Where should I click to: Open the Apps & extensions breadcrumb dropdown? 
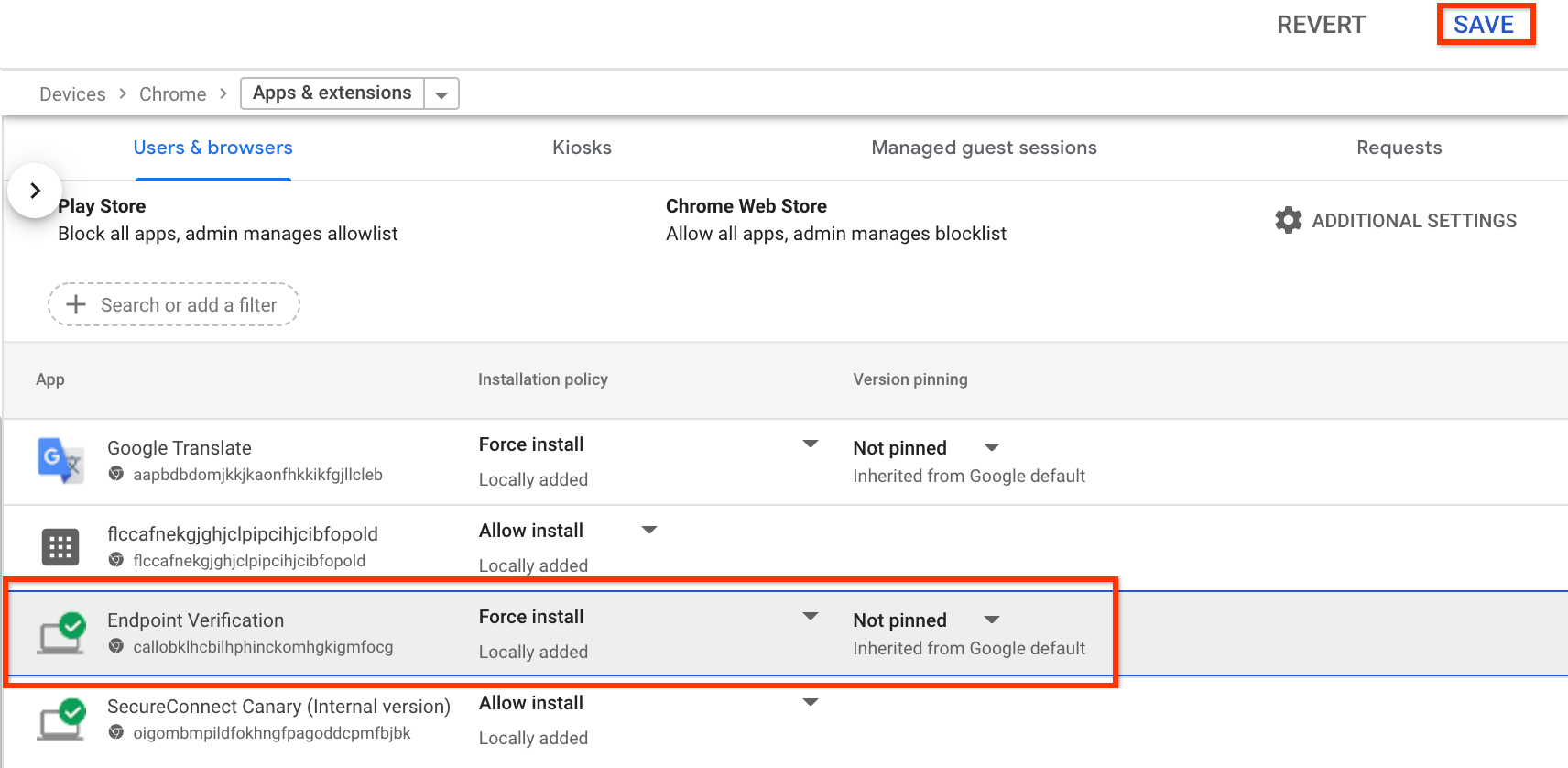point(441,94)
